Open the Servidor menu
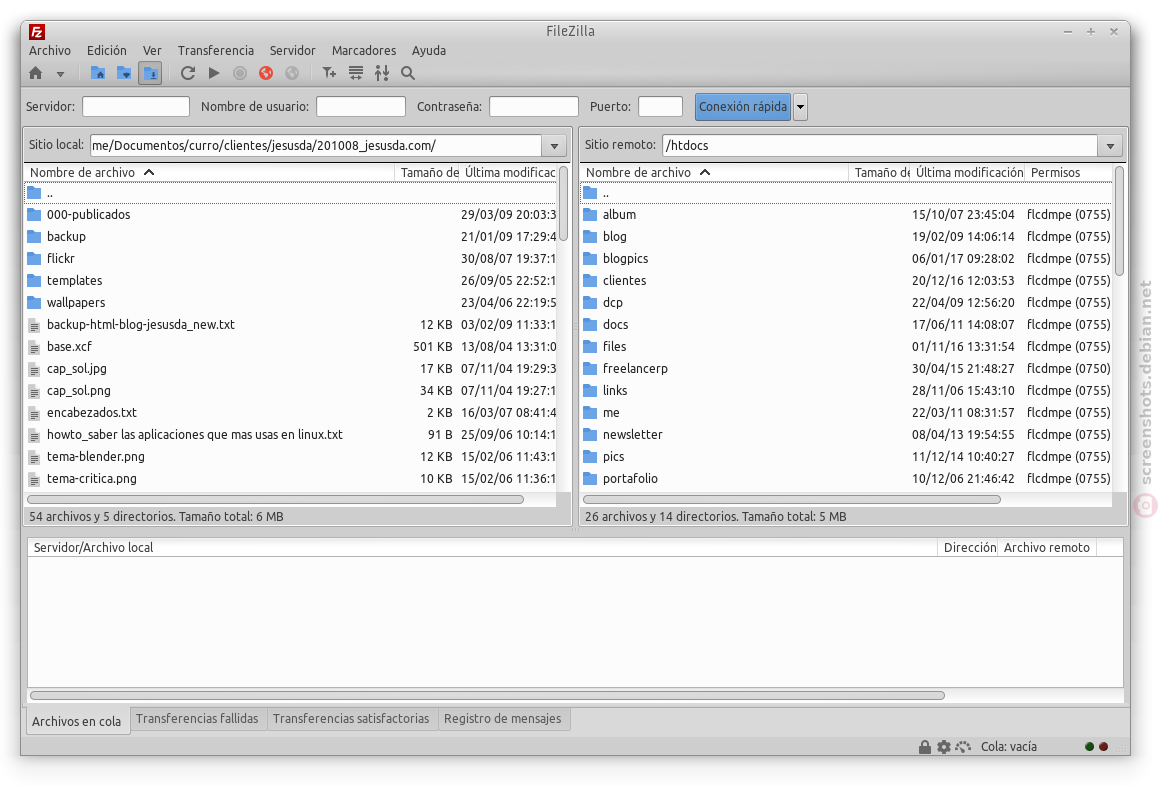The image size is (1158, 786). pyautogui.click(x=292, y=51)
